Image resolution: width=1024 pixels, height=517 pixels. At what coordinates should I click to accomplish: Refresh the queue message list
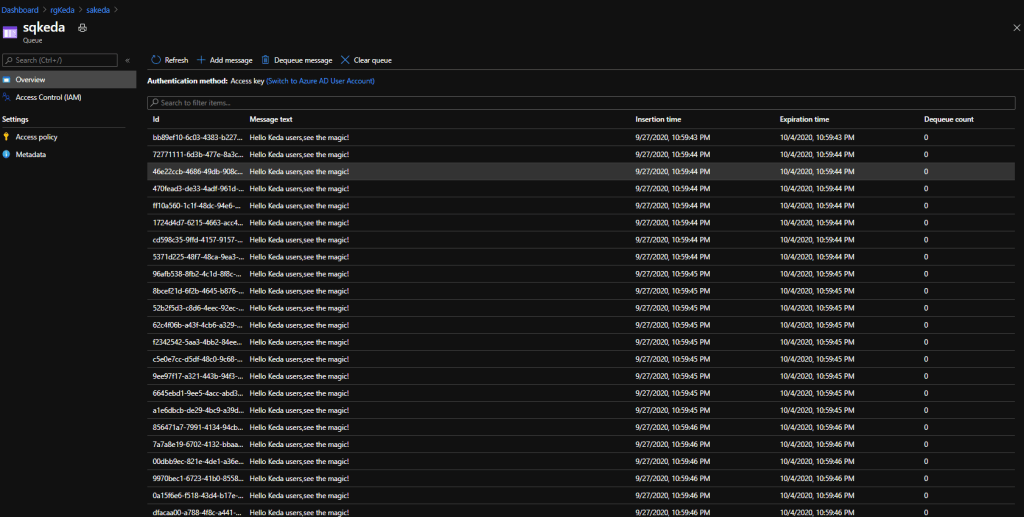[170, 60]
